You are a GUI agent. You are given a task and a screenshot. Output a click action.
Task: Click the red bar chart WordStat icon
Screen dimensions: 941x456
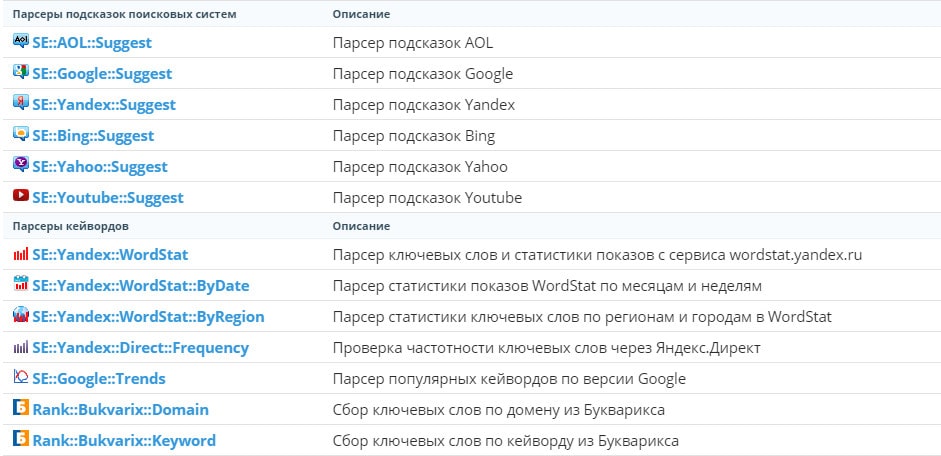20,254
